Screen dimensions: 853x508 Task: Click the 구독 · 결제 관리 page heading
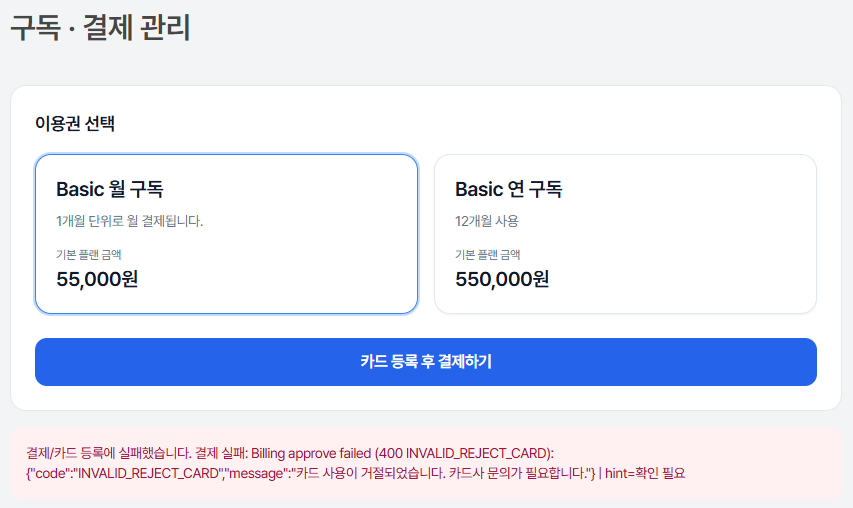coord(100,27)
